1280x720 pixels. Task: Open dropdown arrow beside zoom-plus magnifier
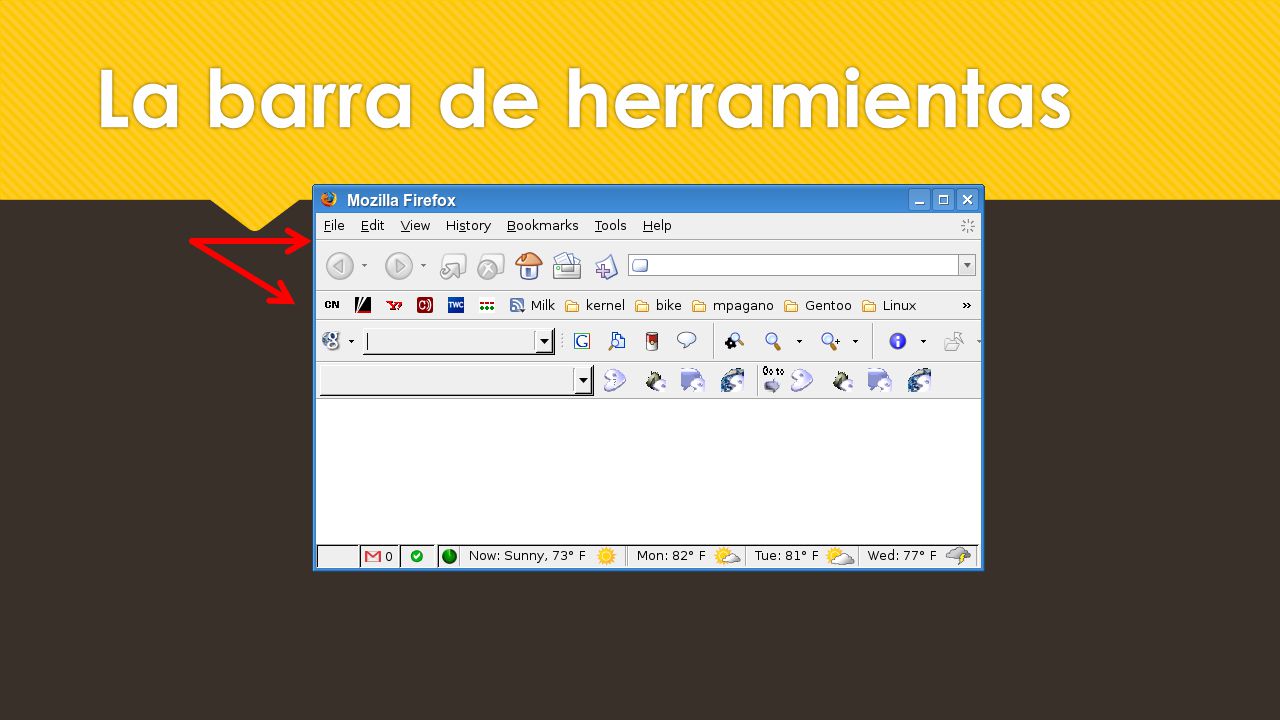(855, 342)
